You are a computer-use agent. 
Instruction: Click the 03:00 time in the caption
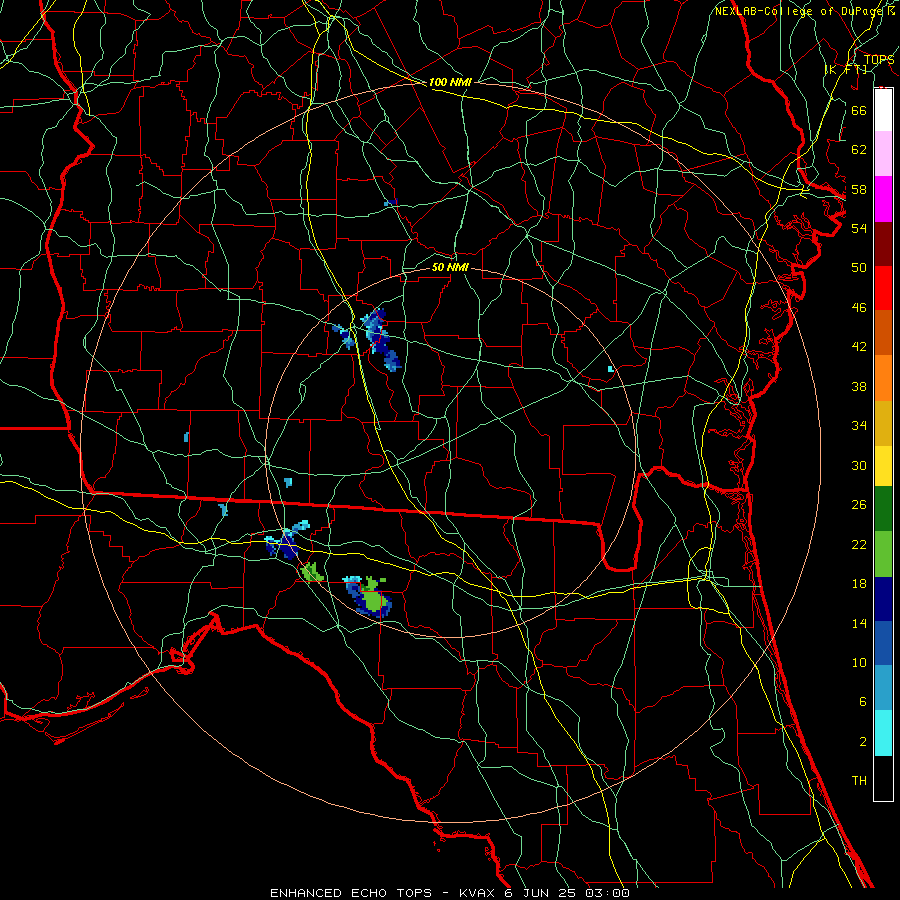click(607, 893)
